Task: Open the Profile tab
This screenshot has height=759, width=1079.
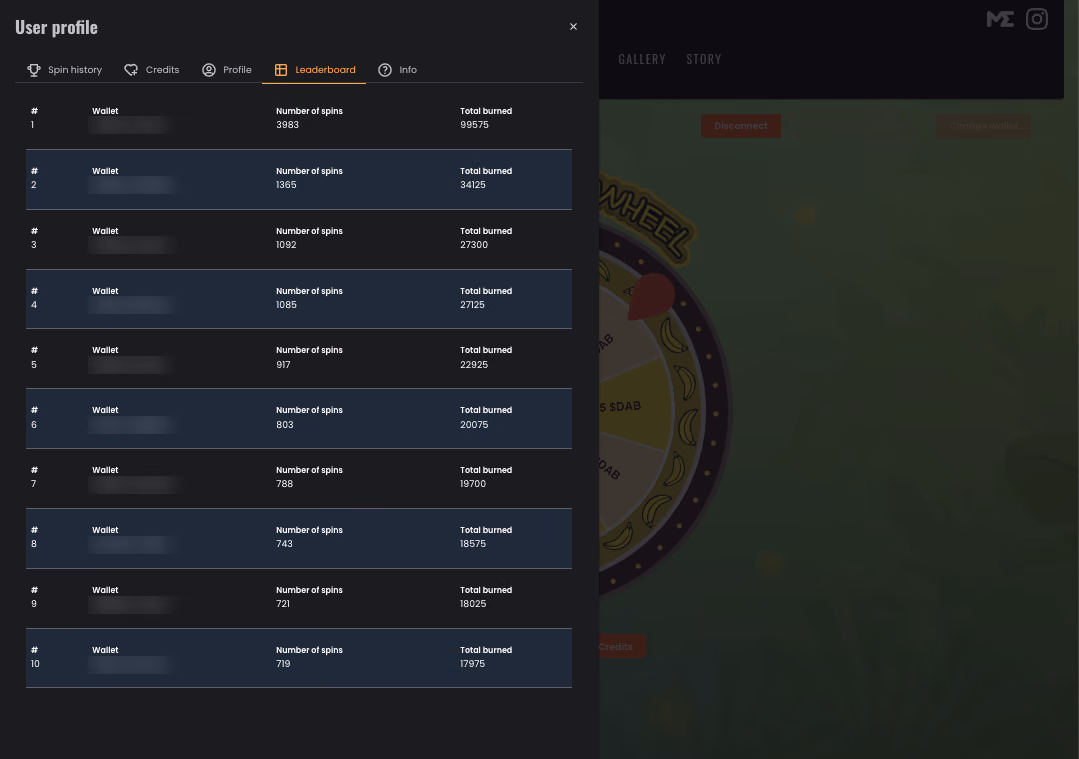Action: [226, 70]
